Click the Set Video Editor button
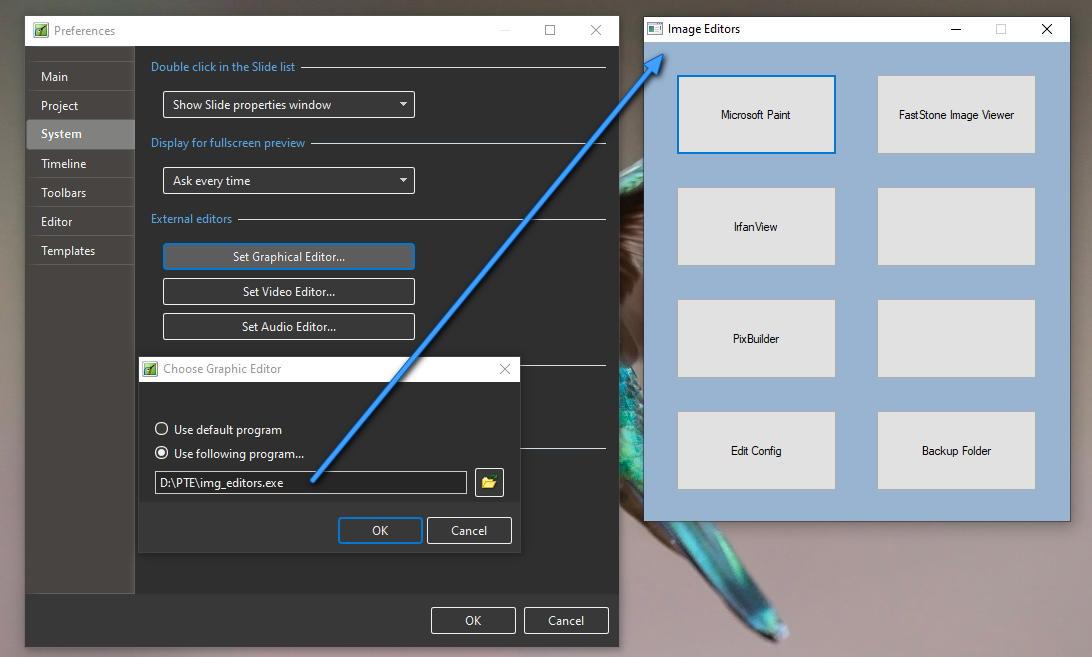 288,291
